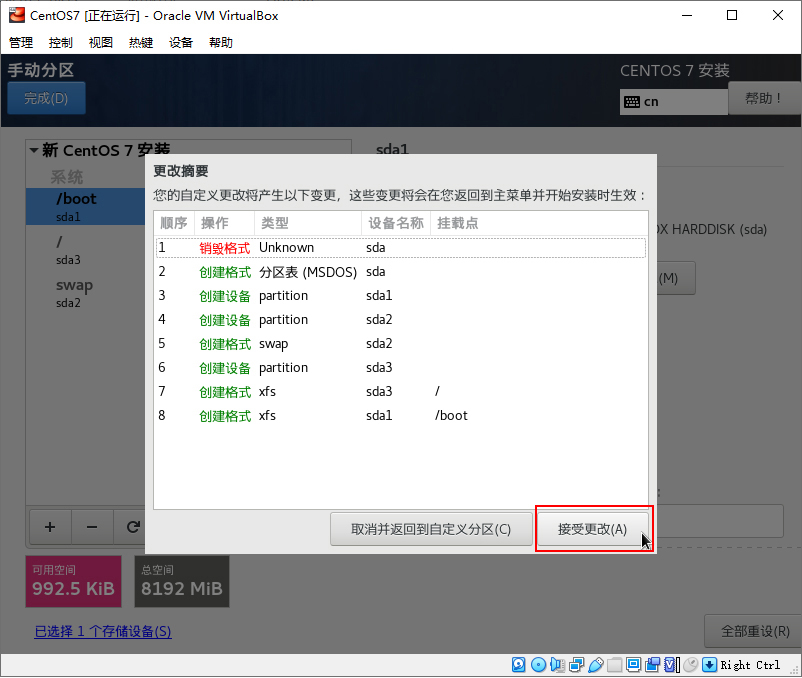Click the optical disc icon in VirtualBox status bar
The height and width of the screenshot is (678, 802).
(538, 664)
